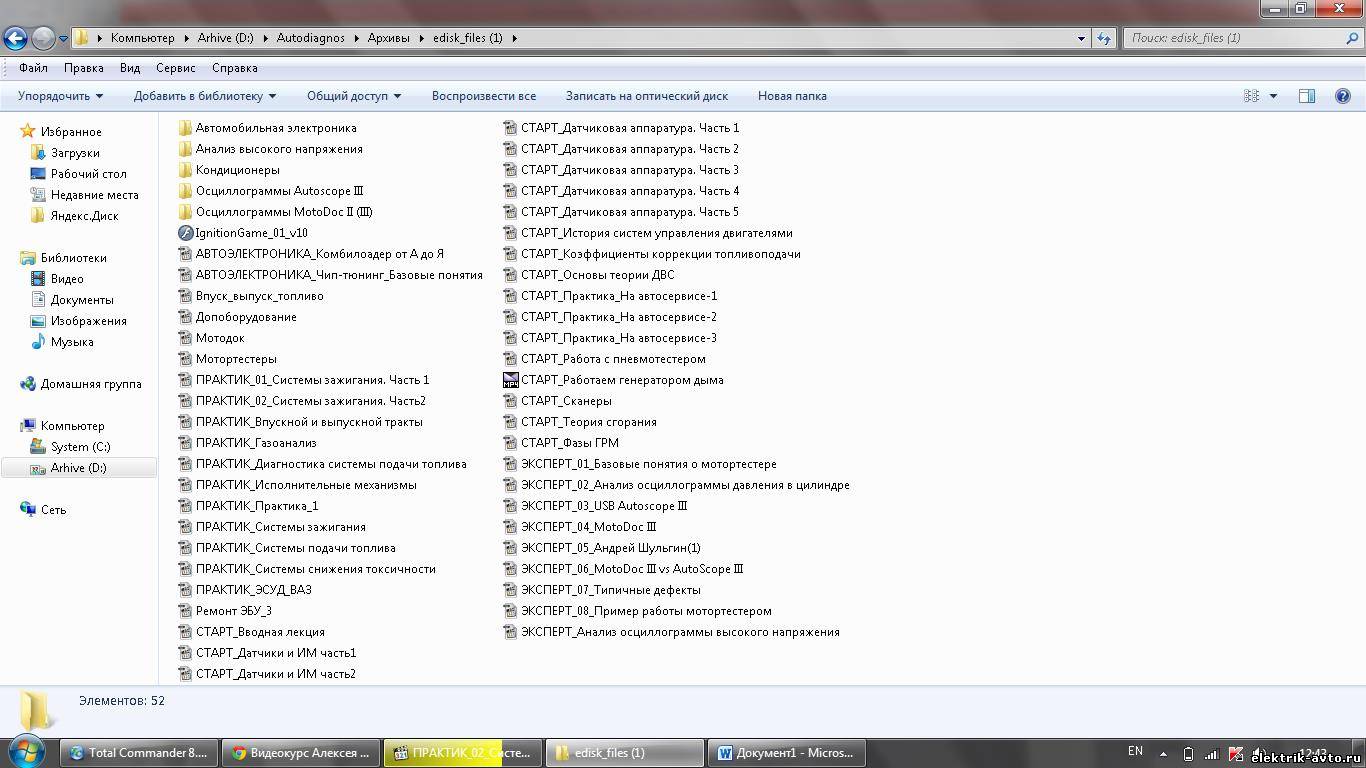1366x768 pixels.
Task: Open the Файл menu
Action: pos(33,68)
